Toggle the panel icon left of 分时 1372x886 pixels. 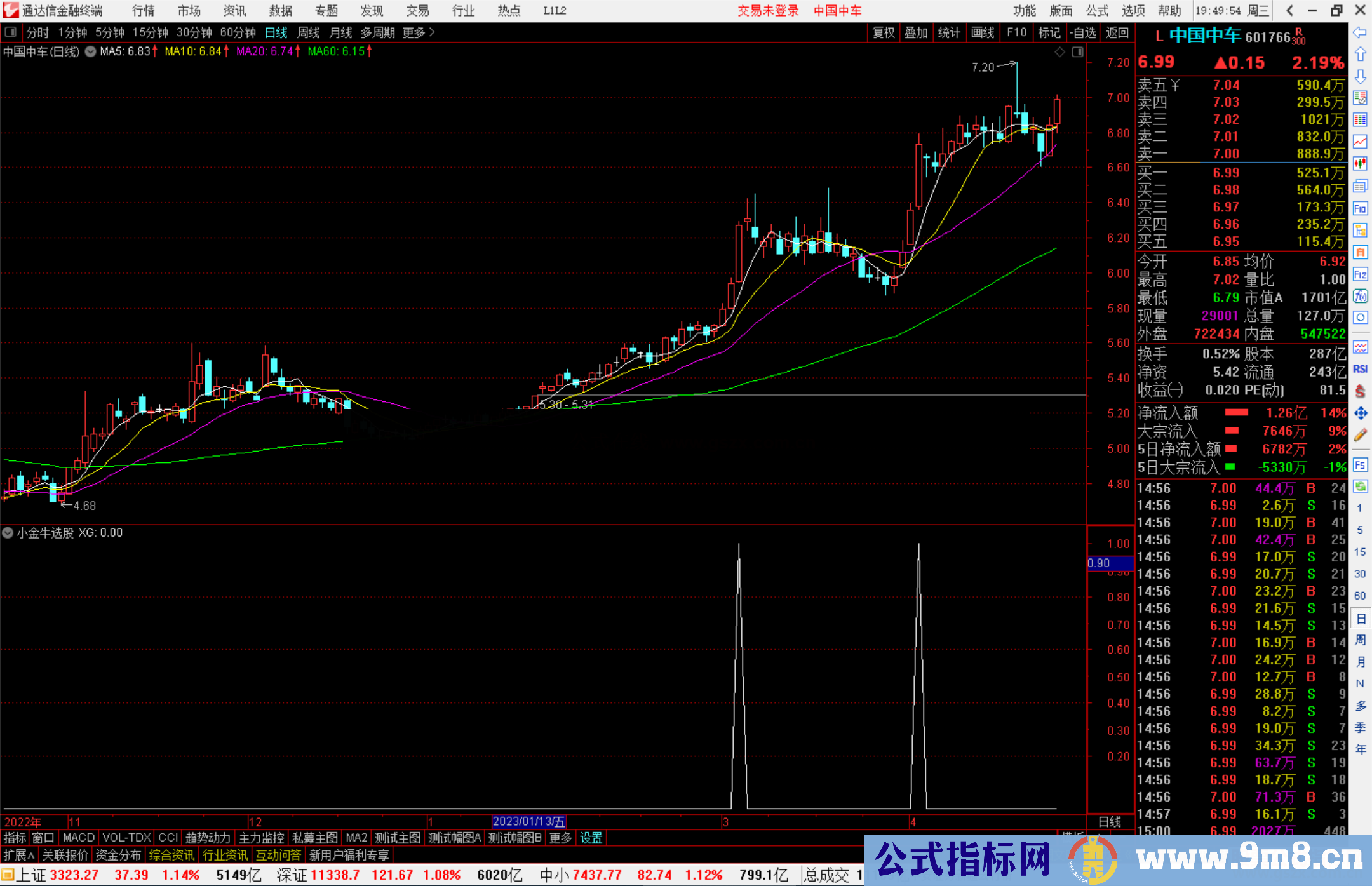[x=11, y=32]
